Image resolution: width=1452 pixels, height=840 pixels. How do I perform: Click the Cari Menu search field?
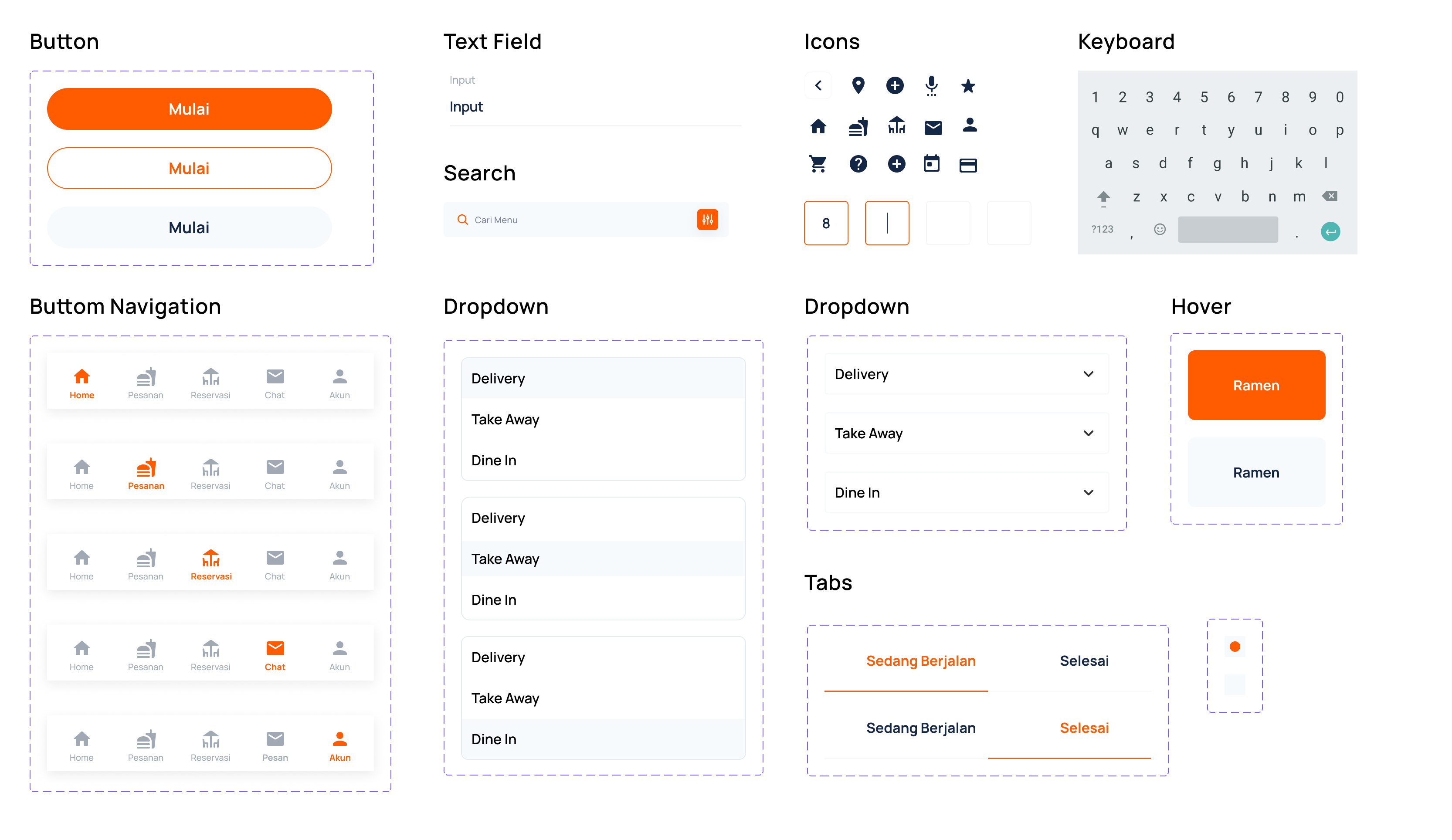click(586, 220)
